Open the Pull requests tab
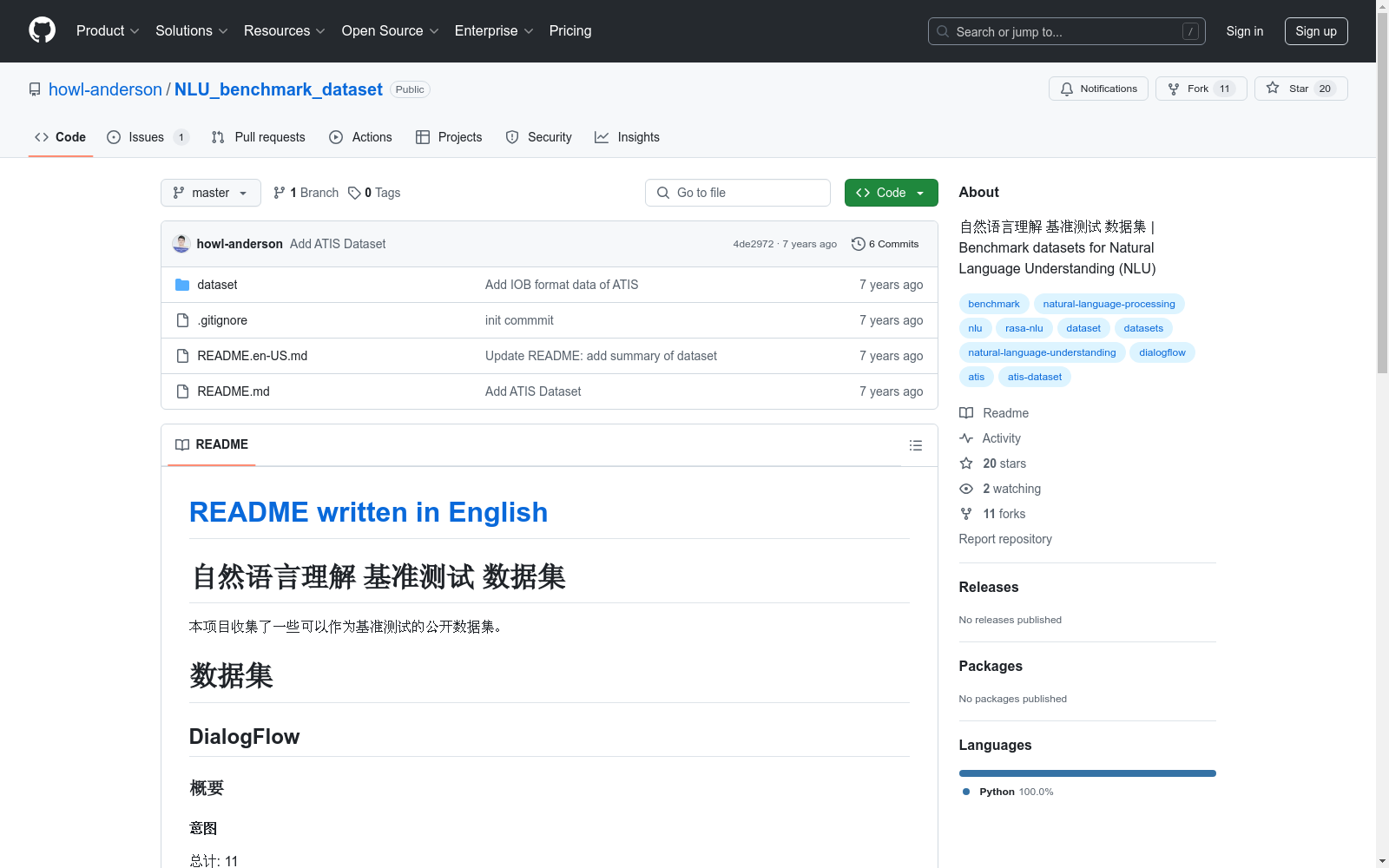 click(x=259, y=137)
